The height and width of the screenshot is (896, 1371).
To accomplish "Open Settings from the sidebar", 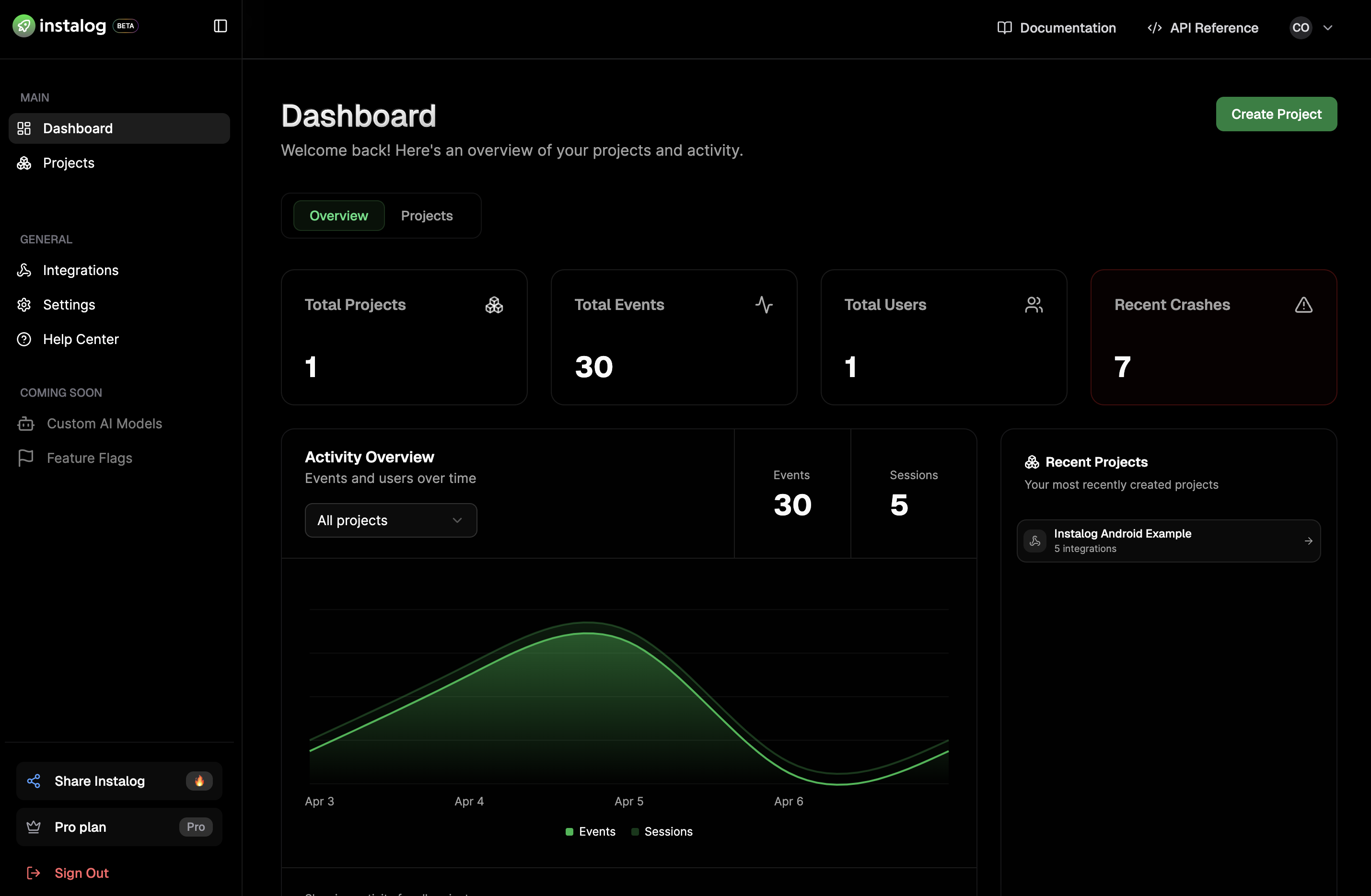I will tap(69, 305).
